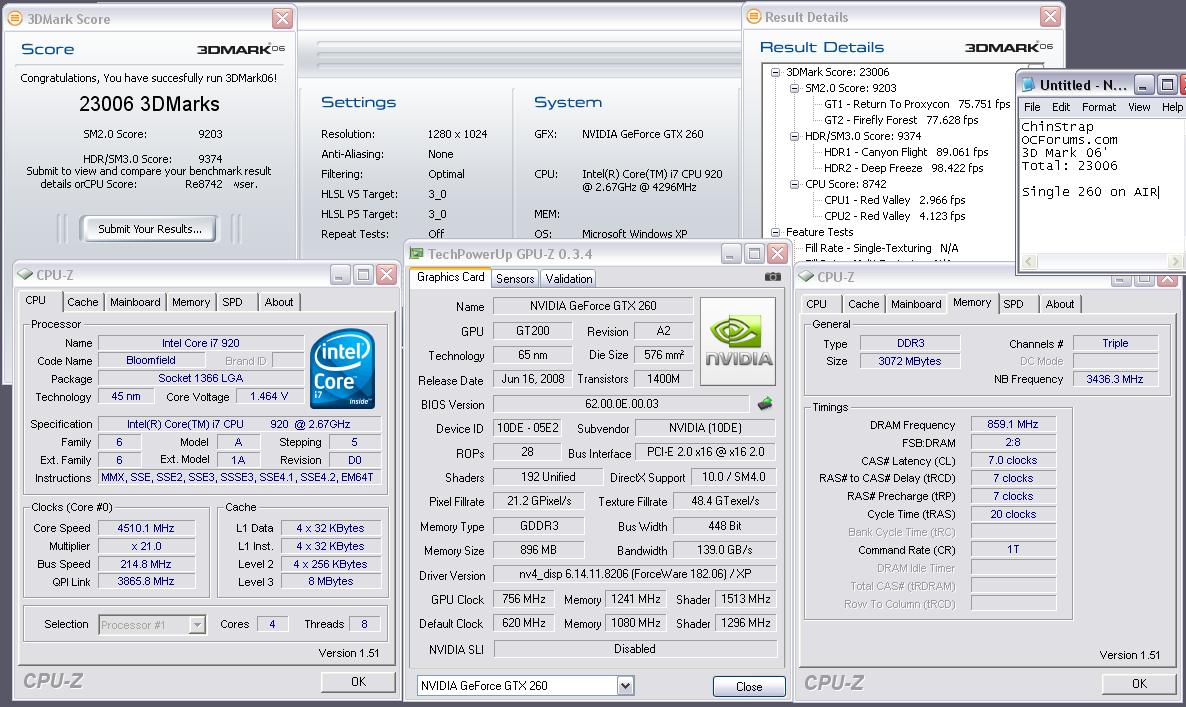Click the Close button in GPU-Z

[749, 687]
